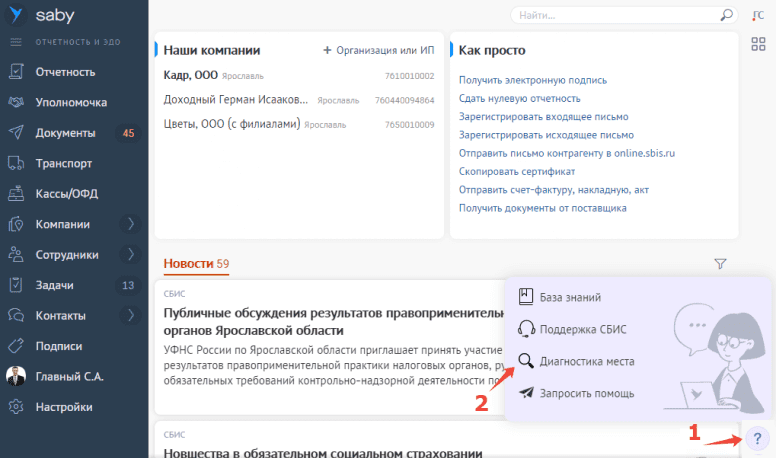Click the Запросить помощь paper plane icon
The width and height of the screenshot is (776, 458).
526,393
